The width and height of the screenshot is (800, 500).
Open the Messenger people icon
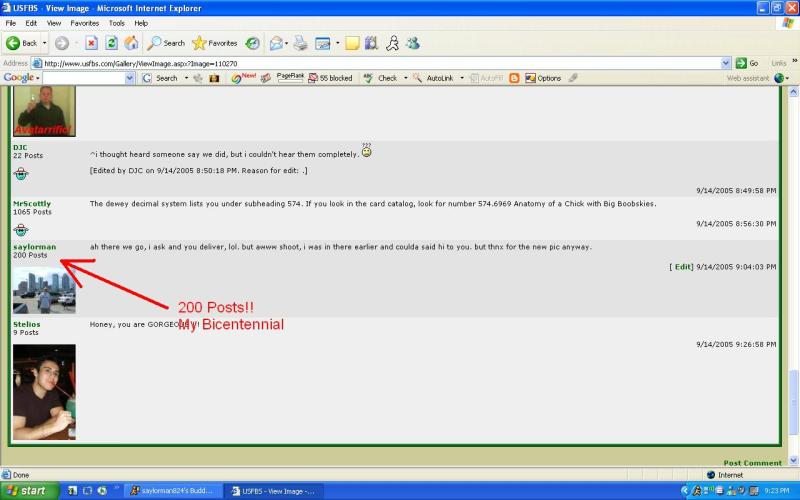[412, 43]
